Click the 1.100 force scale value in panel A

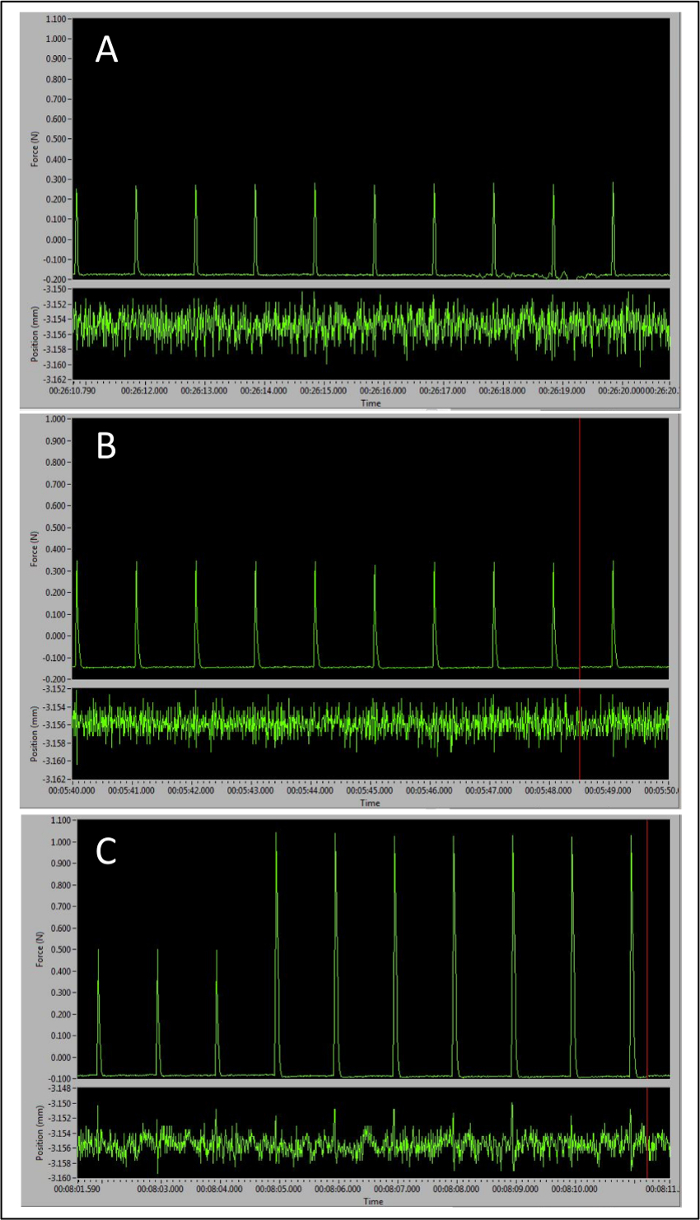pos(56,19)
